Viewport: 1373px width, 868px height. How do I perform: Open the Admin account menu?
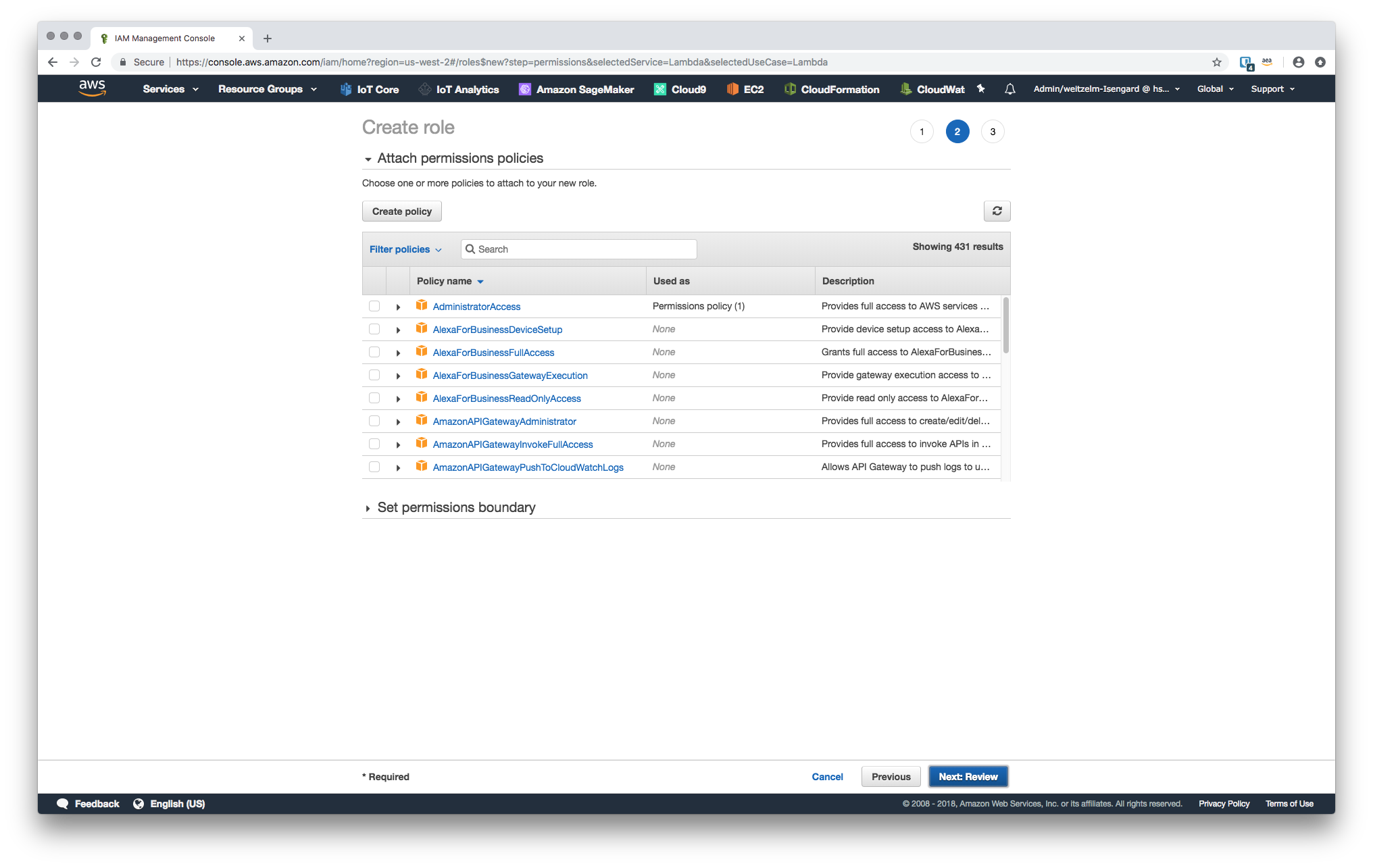click(x=1107, y=89)
